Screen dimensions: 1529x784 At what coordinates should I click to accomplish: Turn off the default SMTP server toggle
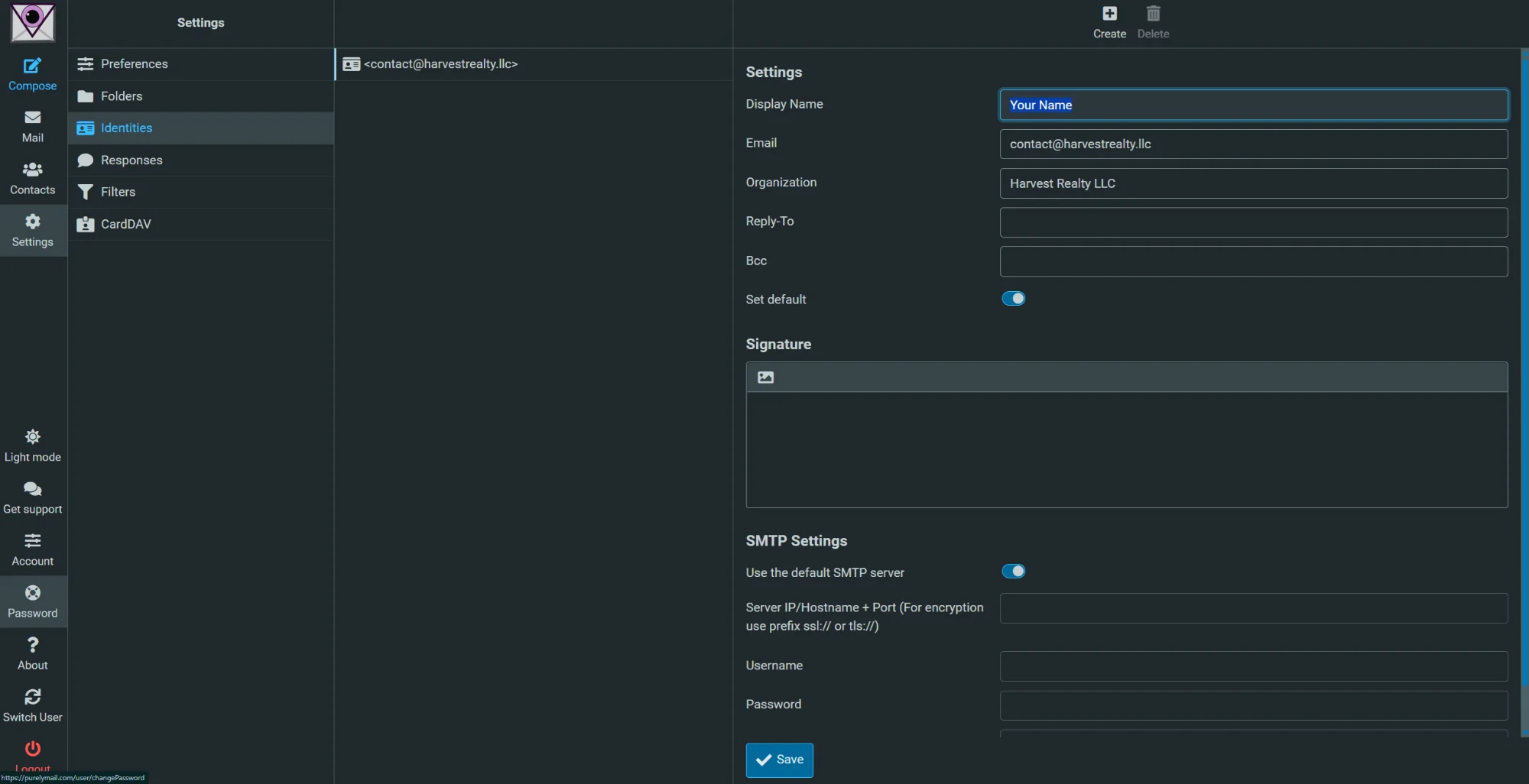1013,571
